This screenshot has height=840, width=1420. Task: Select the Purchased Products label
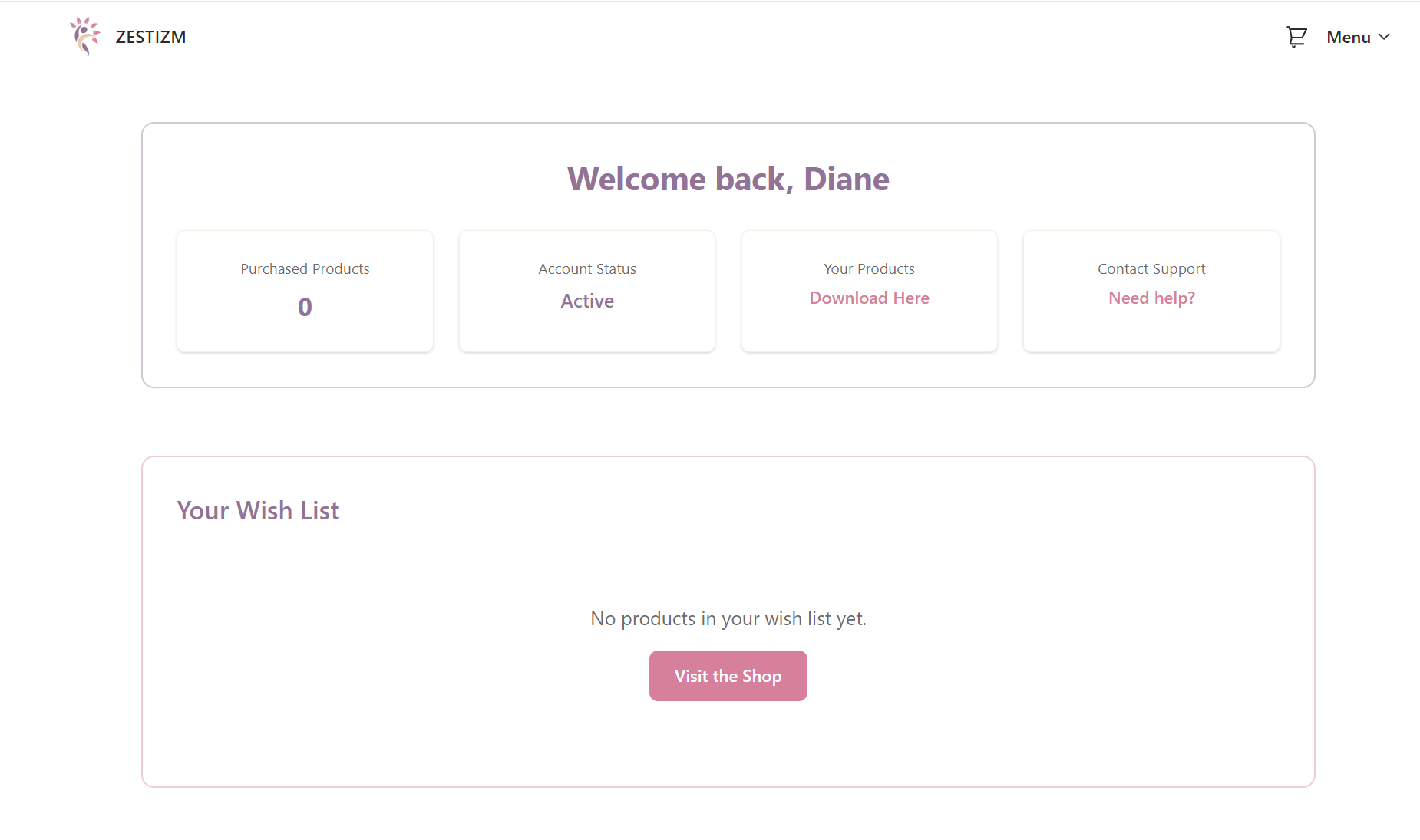(305, 269)
